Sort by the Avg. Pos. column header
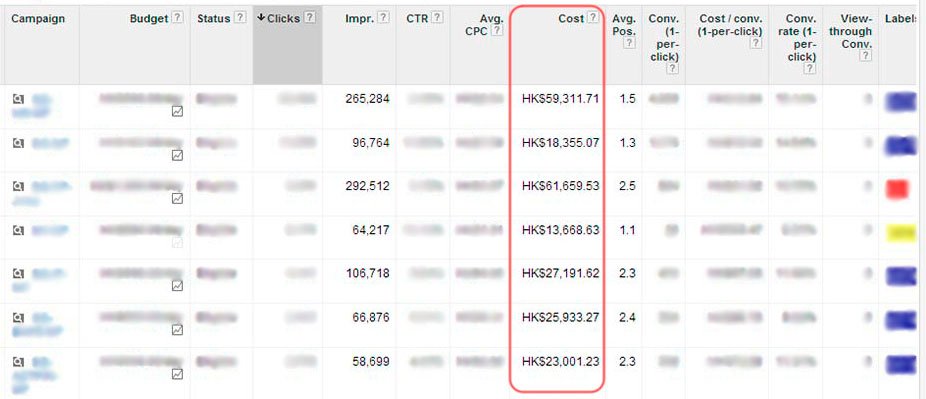Viewport: 926px width, 399px height. 624,25
